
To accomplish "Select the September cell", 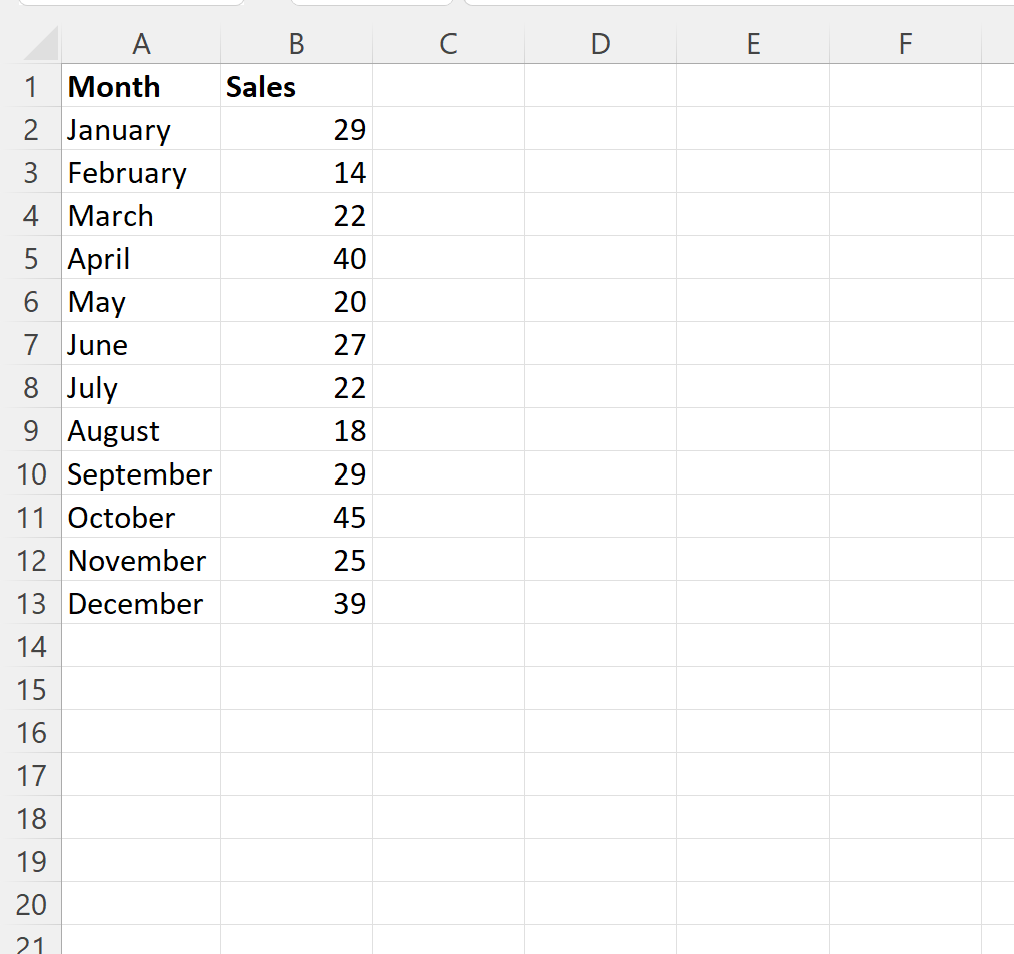I will (x=141, y=474).
